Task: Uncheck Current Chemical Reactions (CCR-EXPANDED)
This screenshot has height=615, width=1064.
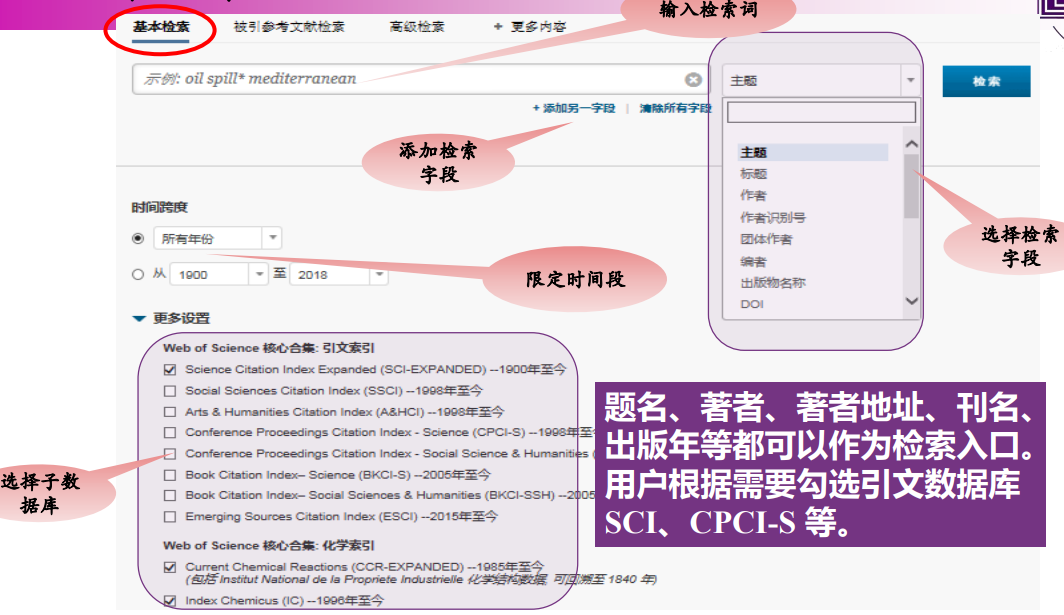Action: coord(170,567)
